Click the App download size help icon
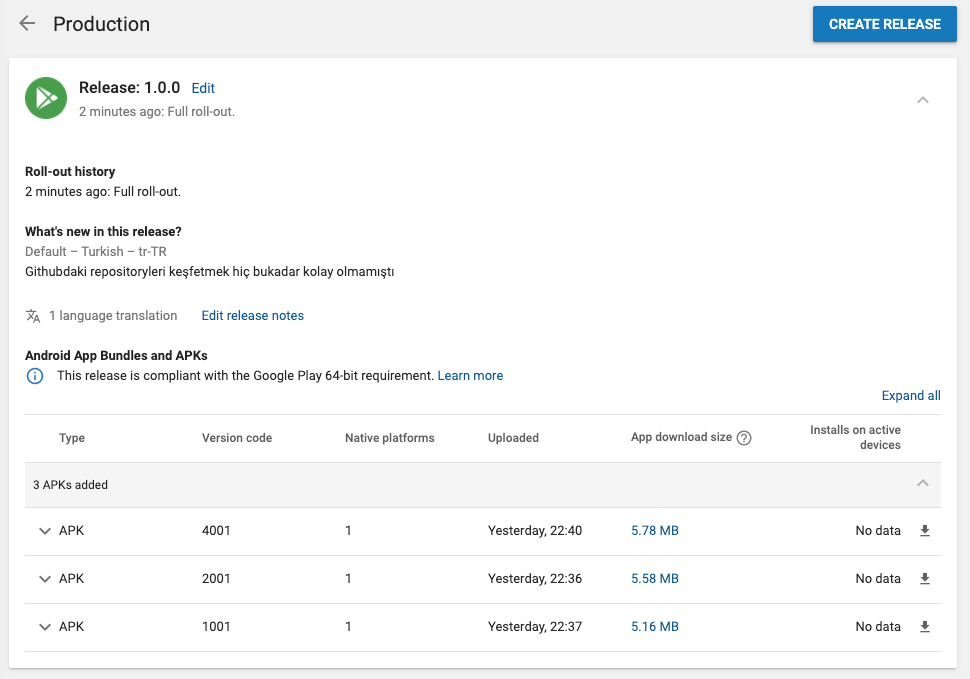The image size is (970, 679). [744, 438]
